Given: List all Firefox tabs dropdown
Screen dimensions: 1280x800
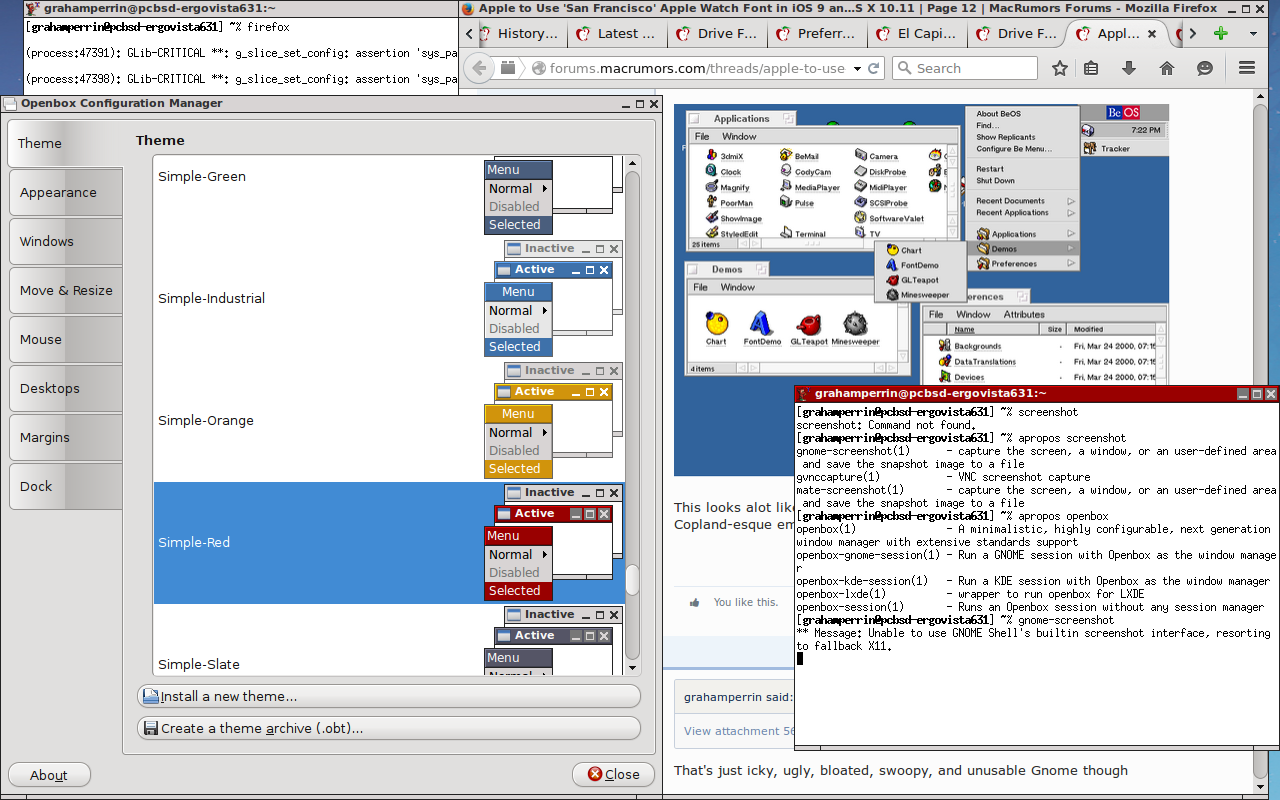Looking at the screenshot, I should (x=1253, y=33).
